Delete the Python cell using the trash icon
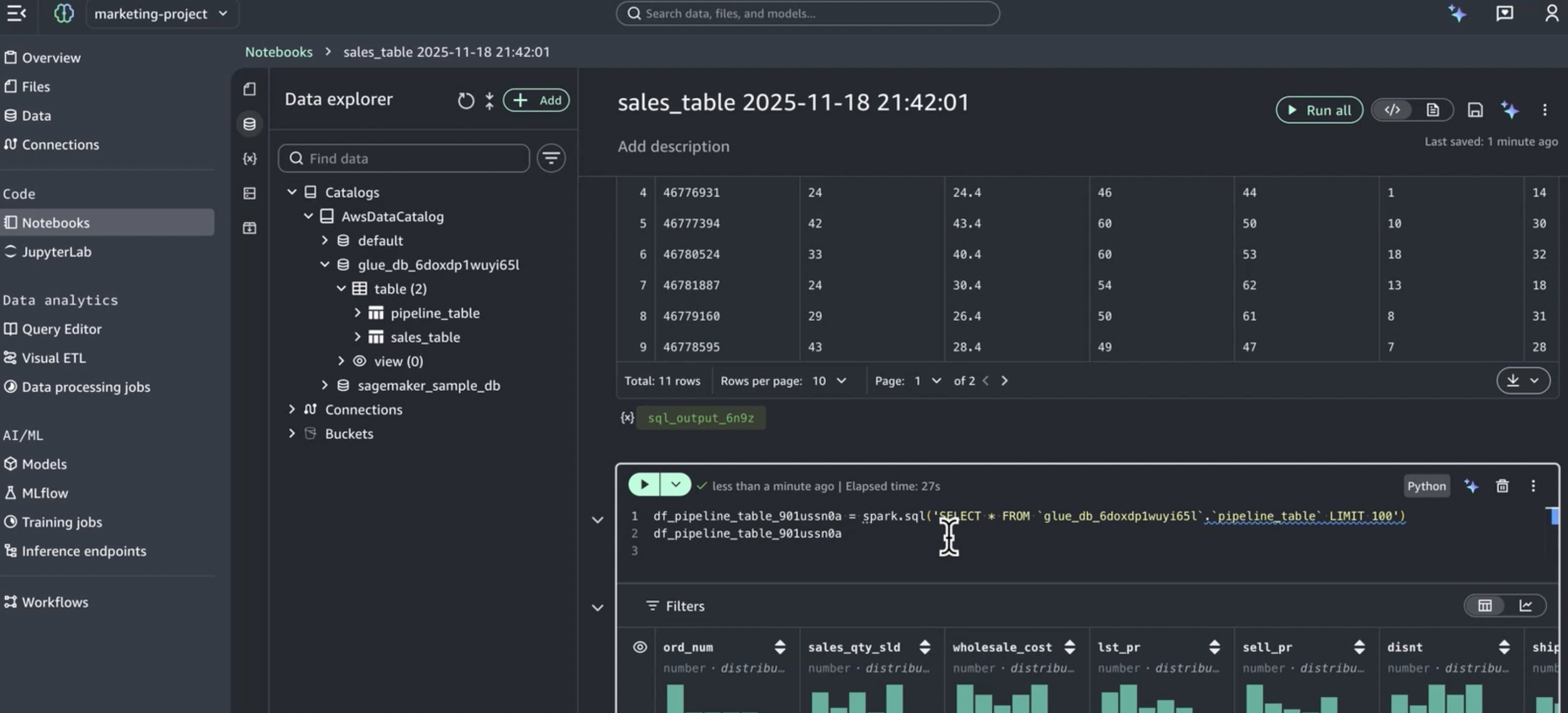Viewport: 1568px width, 713px height. [x=1502, y=486]
